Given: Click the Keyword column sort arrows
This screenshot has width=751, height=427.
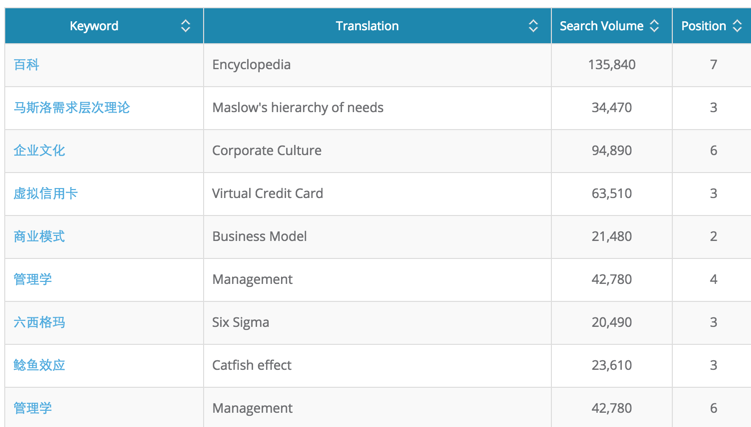Looking at the screenshot, I should (185, 26).
